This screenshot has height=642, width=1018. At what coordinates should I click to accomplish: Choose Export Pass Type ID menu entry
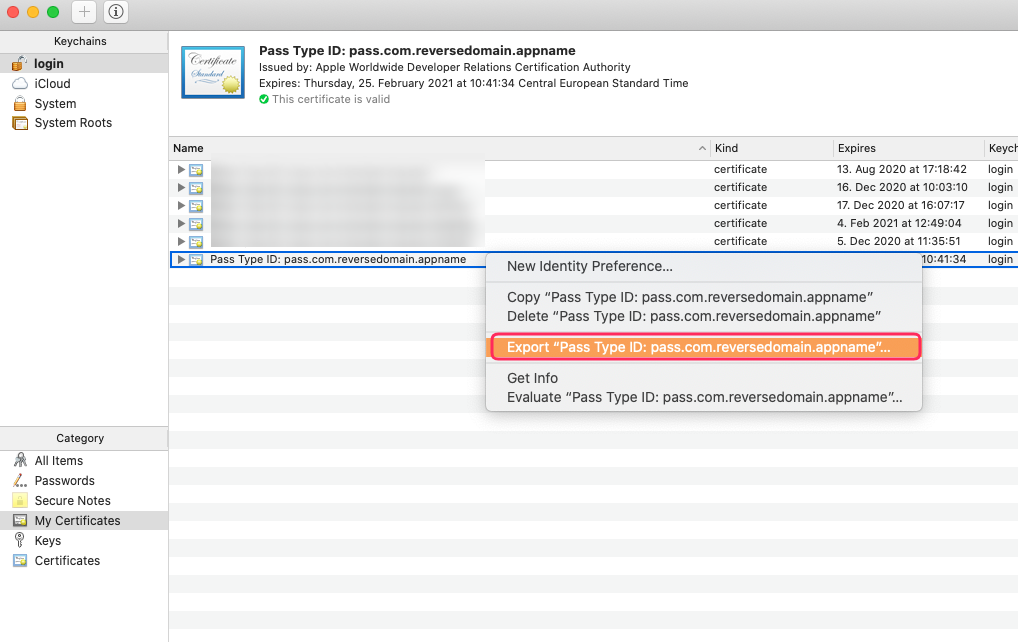tap(705, 347)
